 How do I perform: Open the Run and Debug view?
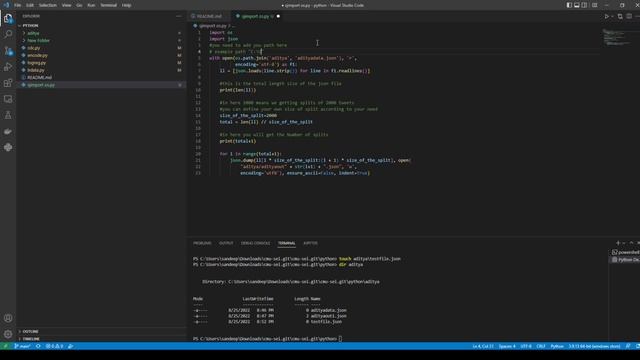tap(8, 67)
